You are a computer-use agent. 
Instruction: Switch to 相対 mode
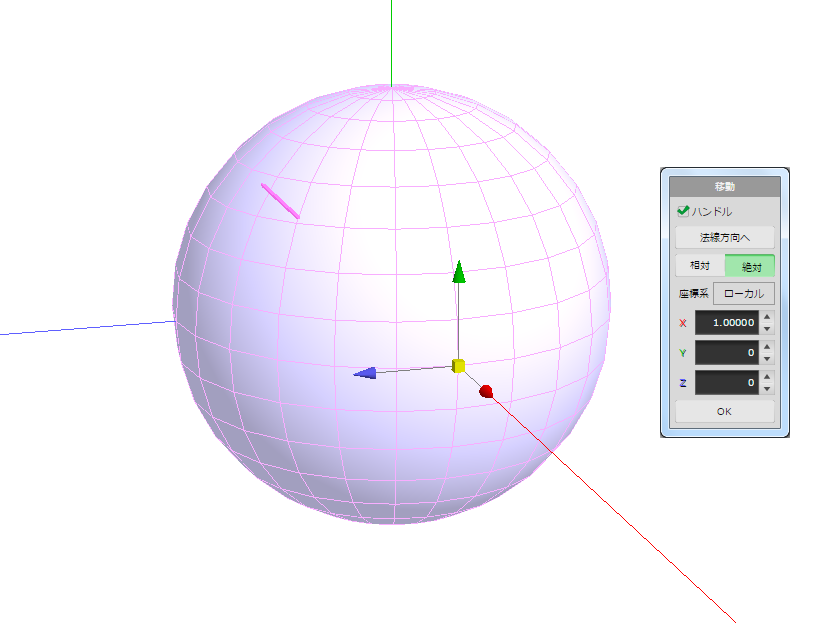tap(700, 266)
